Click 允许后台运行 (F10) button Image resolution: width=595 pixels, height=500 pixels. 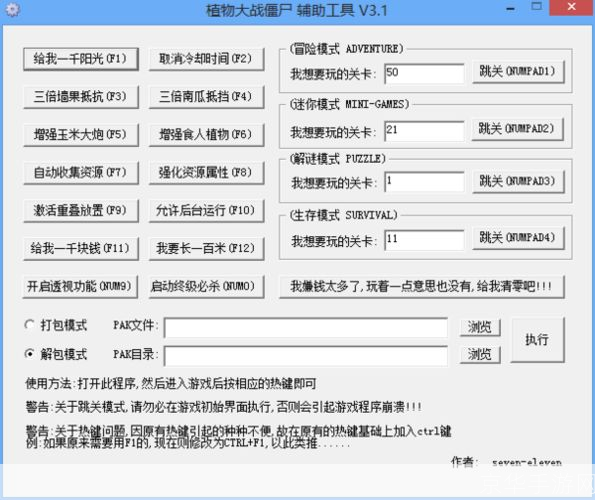[x=206, y=211]
